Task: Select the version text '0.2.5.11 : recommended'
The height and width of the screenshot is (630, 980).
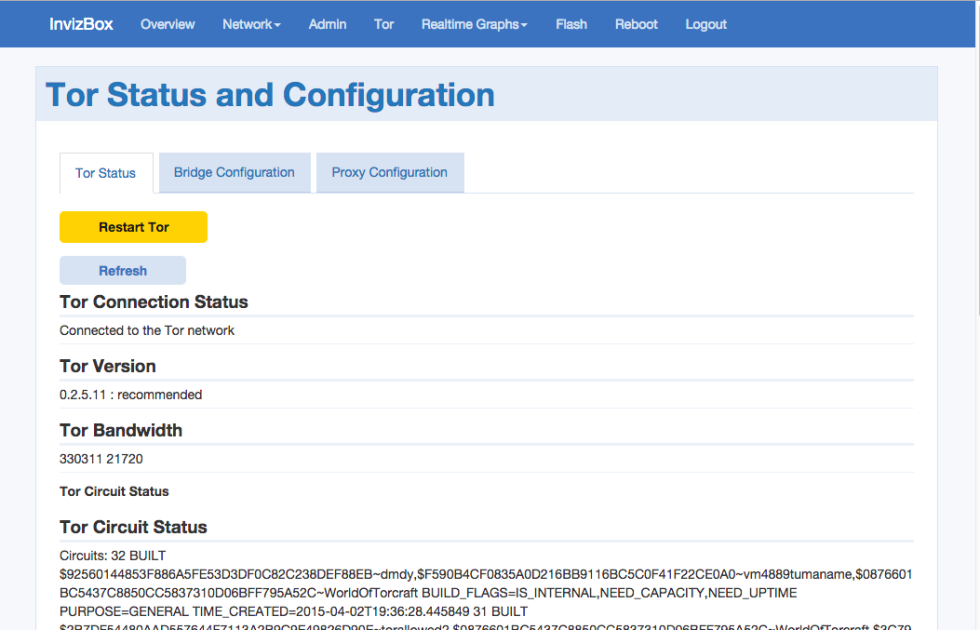Action: 131,395
